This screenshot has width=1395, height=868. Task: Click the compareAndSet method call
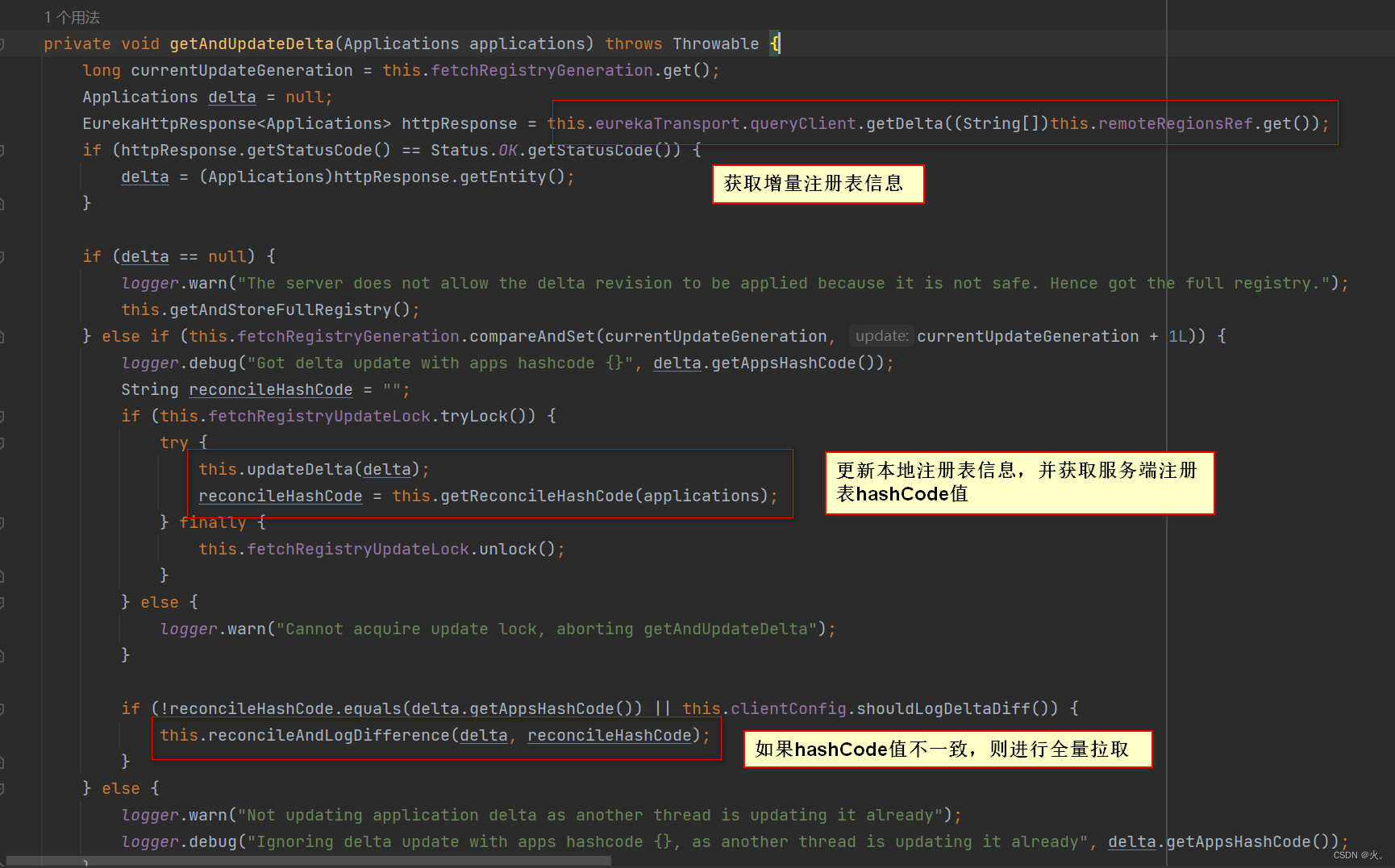[532, 336]
